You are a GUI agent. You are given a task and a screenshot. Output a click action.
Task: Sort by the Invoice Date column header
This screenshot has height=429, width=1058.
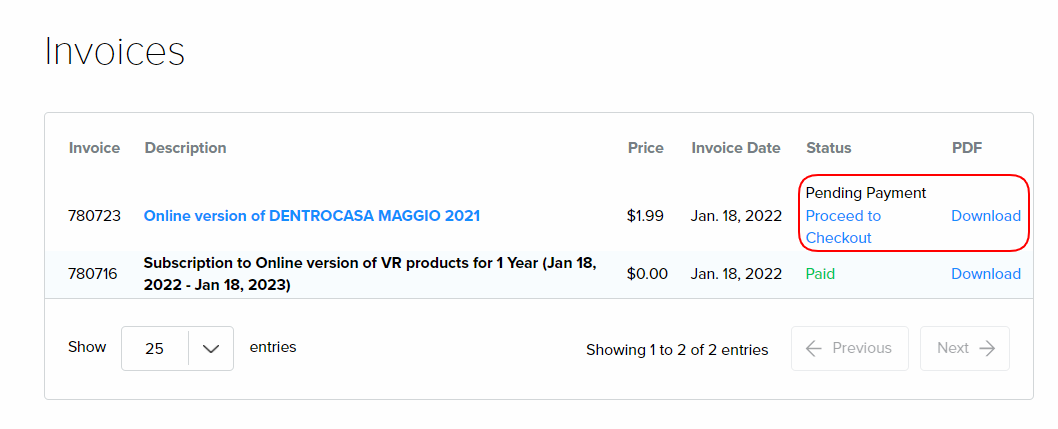coord(735,148)
